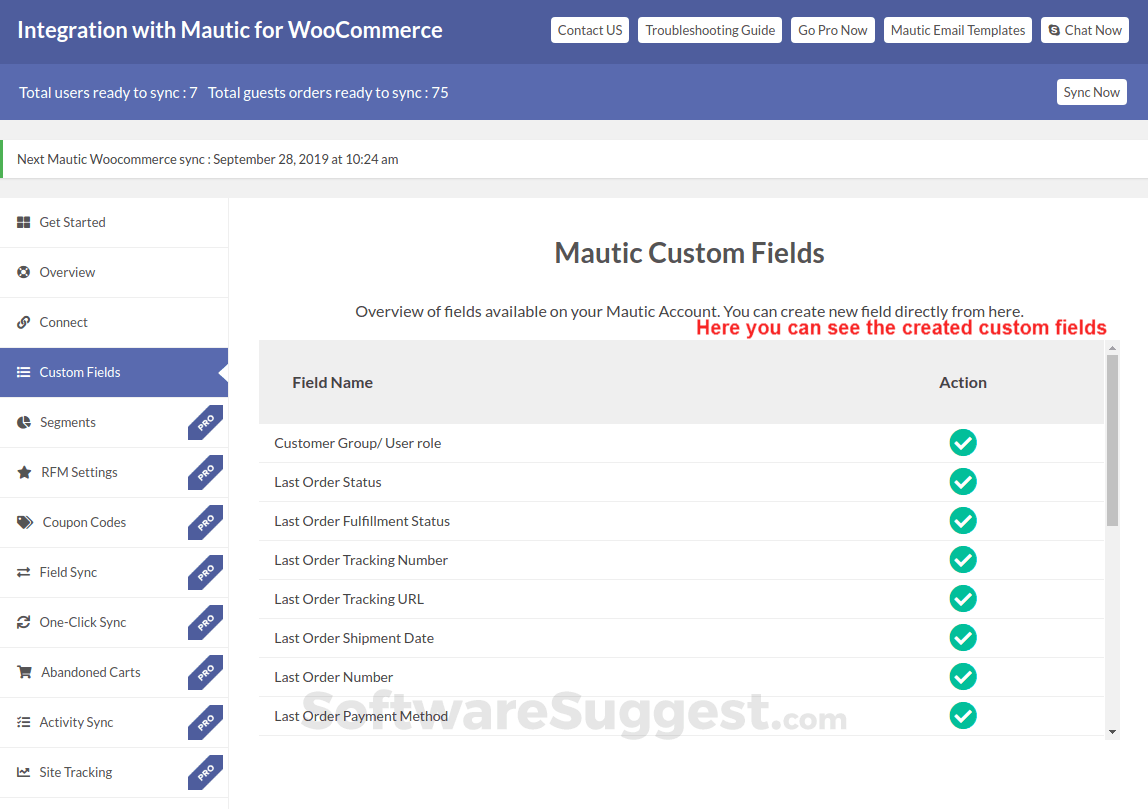Click the Connect link-chain icon
1148x809 pixels.
pyautogui.click(x=23, y=322)
